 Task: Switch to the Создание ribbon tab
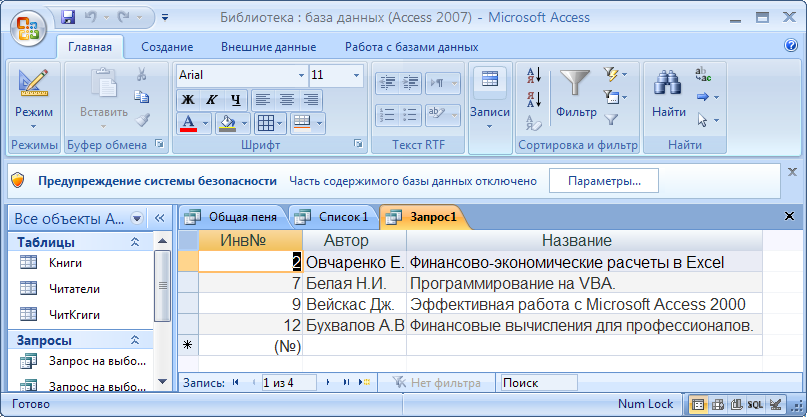point(167,47)
